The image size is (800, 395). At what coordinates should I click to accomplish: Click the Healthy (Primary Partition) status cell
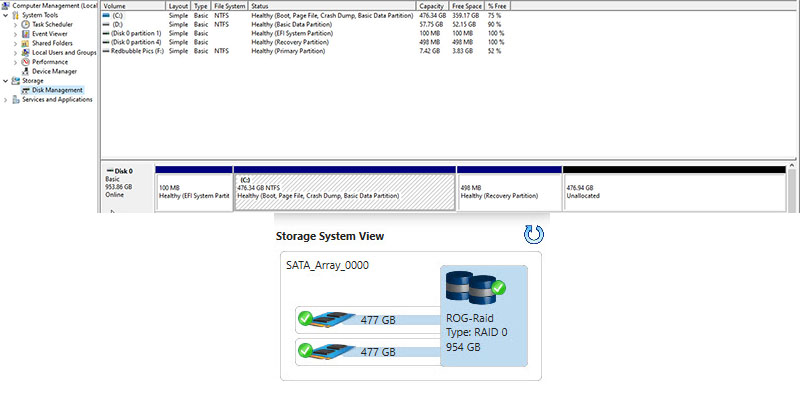click(288, 52)
